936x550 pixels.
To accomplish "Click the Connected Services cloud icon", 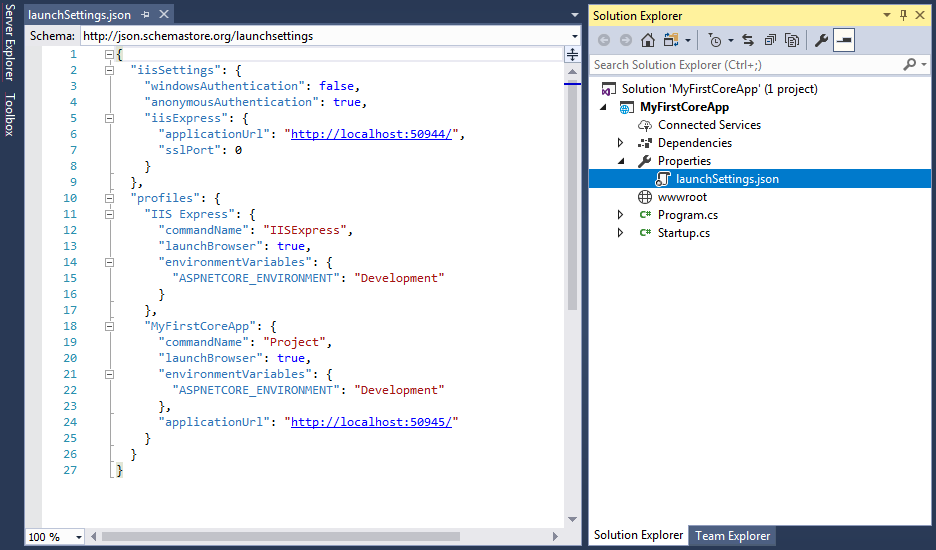I will tap(645, 125).
